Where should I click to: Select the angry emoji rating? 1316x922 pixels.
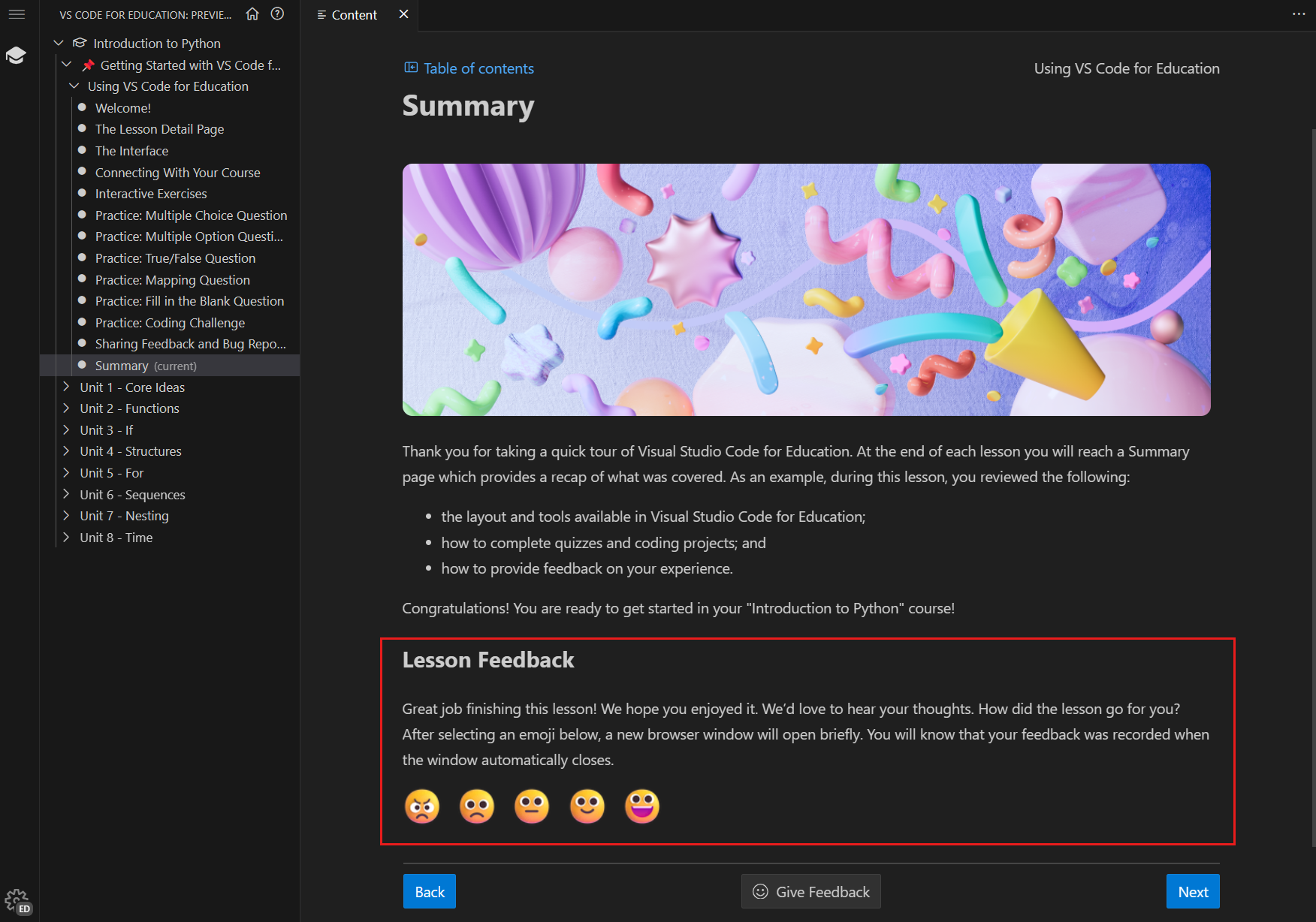tap(421, 806)
